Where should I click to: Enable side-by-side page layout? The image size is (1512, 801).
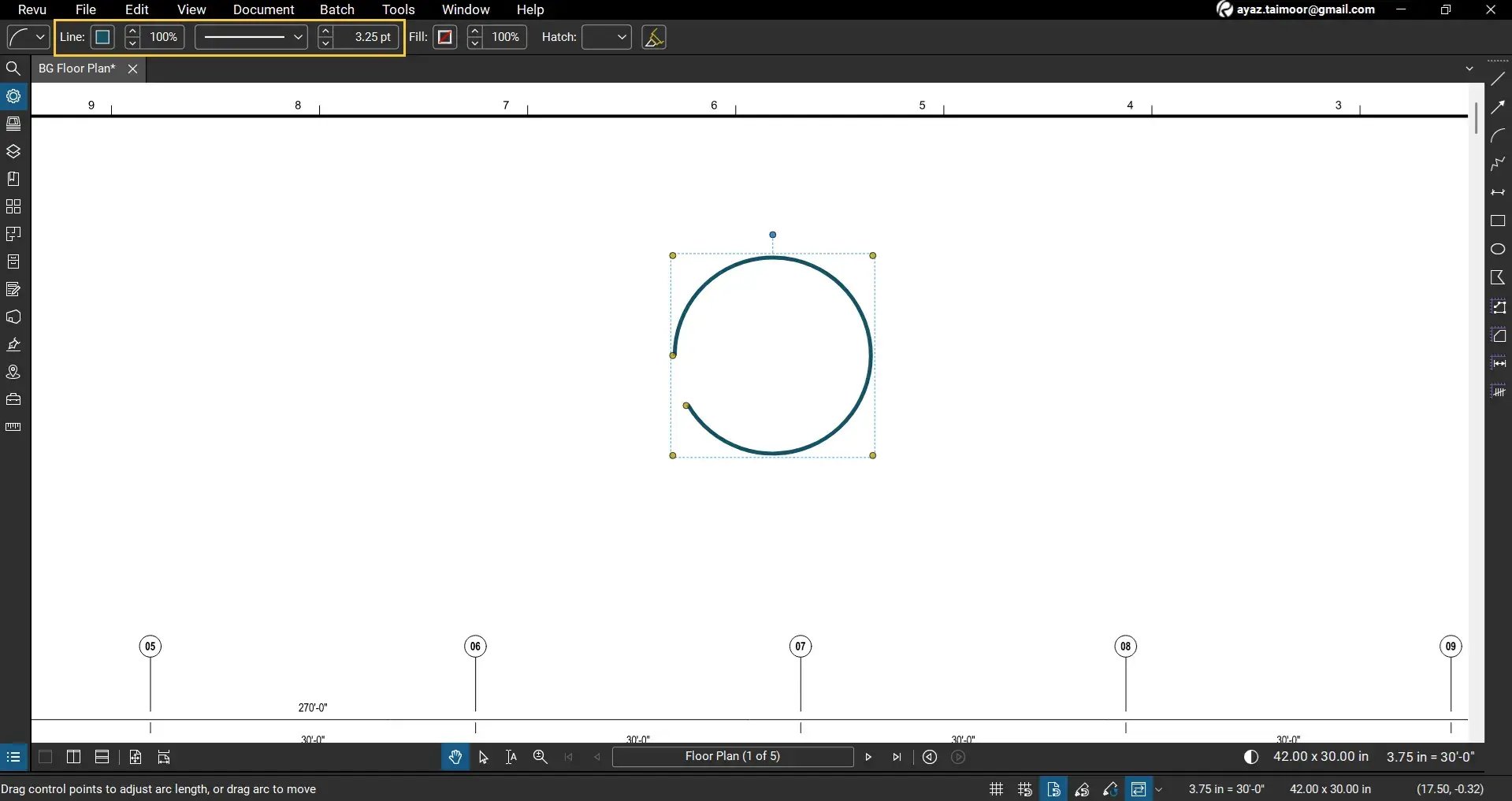tap(72, 757)
